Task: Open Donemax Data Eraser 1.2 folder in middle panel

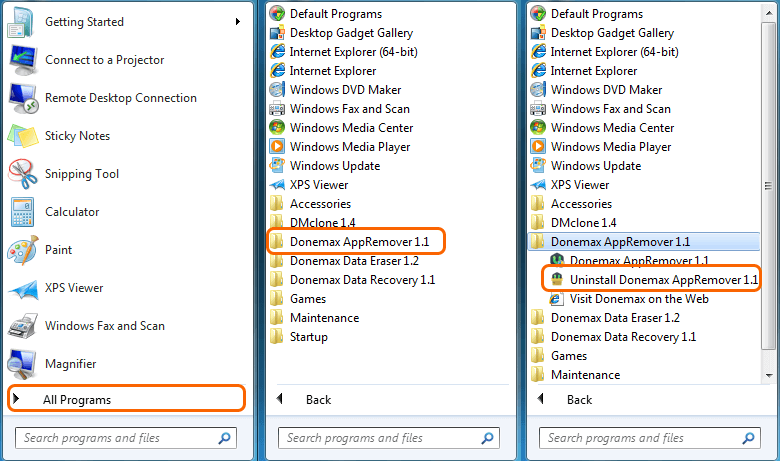Action: coord(354,261)
